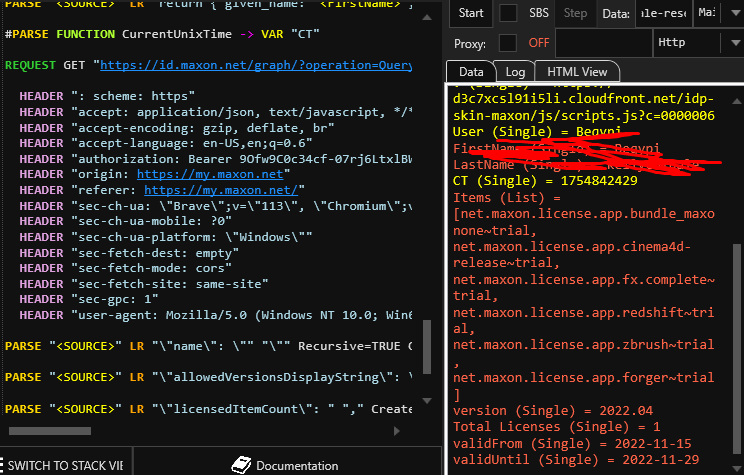Click the HEADER sec-gpc line
This screenshot has height=475, width=744.
point(89,299)
